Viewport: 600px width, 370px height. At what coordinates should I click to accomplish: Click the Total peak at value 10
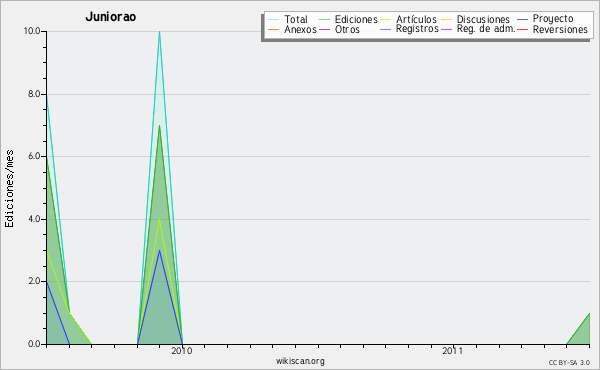(160, 32)
